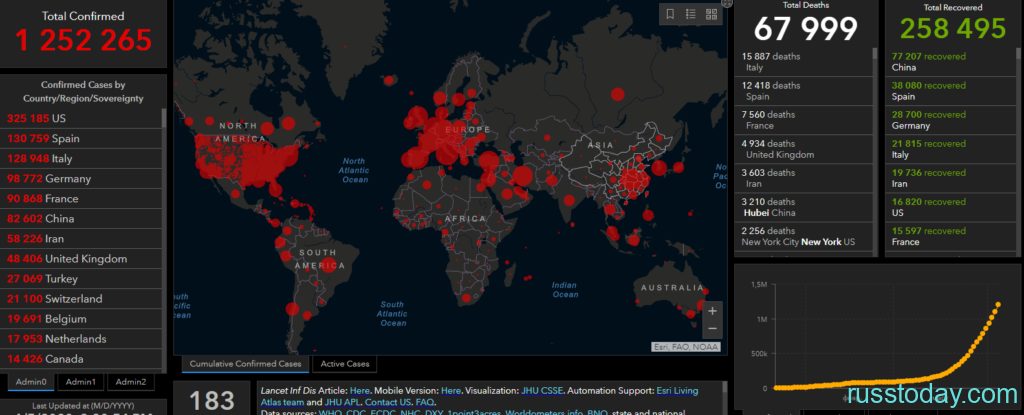Select 14 426 Canada row

pyautogui.click(x=81, y=359)
